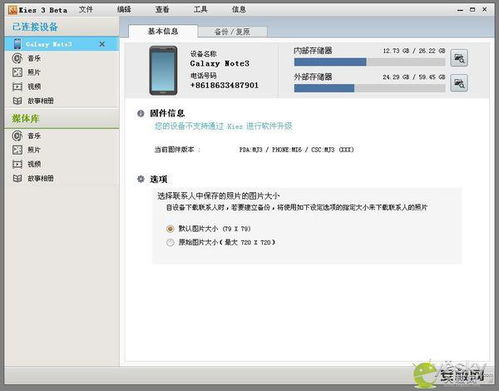
Task: Click device name Galaxy Note3 text
Action: (220, 63)
